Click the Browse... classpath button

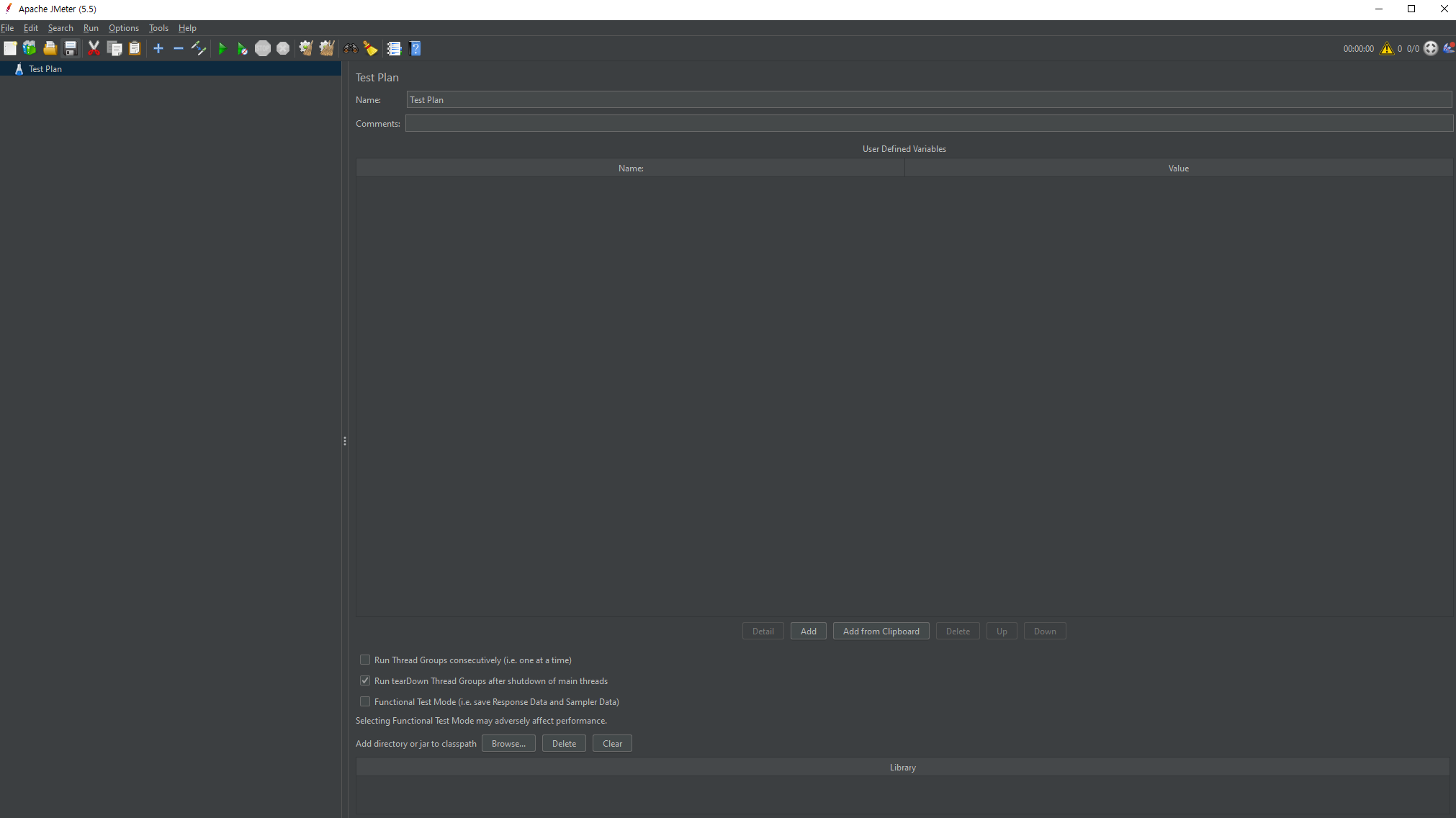point(508,743)
